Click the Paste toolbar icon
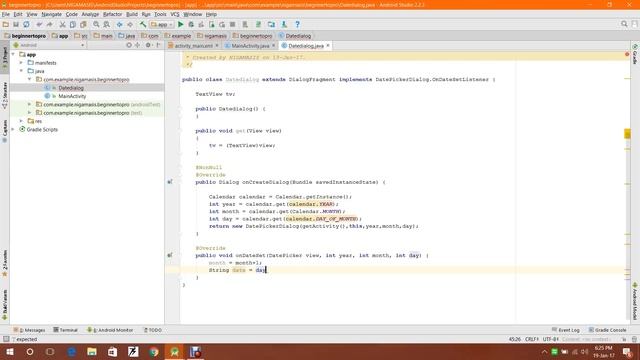 pos(83,24)
